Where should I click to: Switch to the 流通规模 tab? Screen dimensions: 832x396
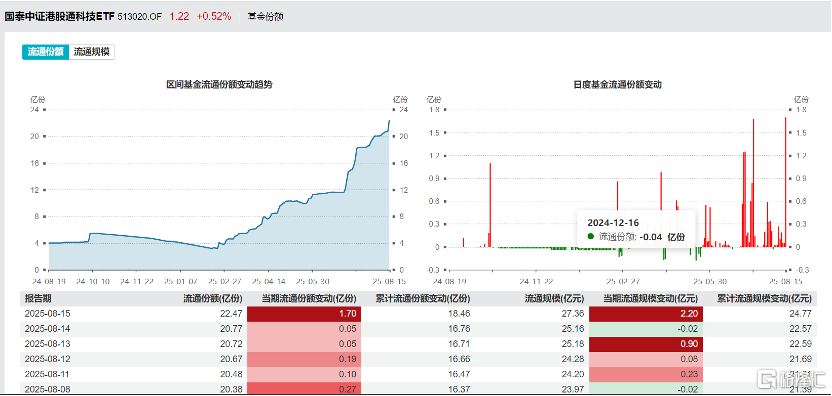(x=92, y=52)
